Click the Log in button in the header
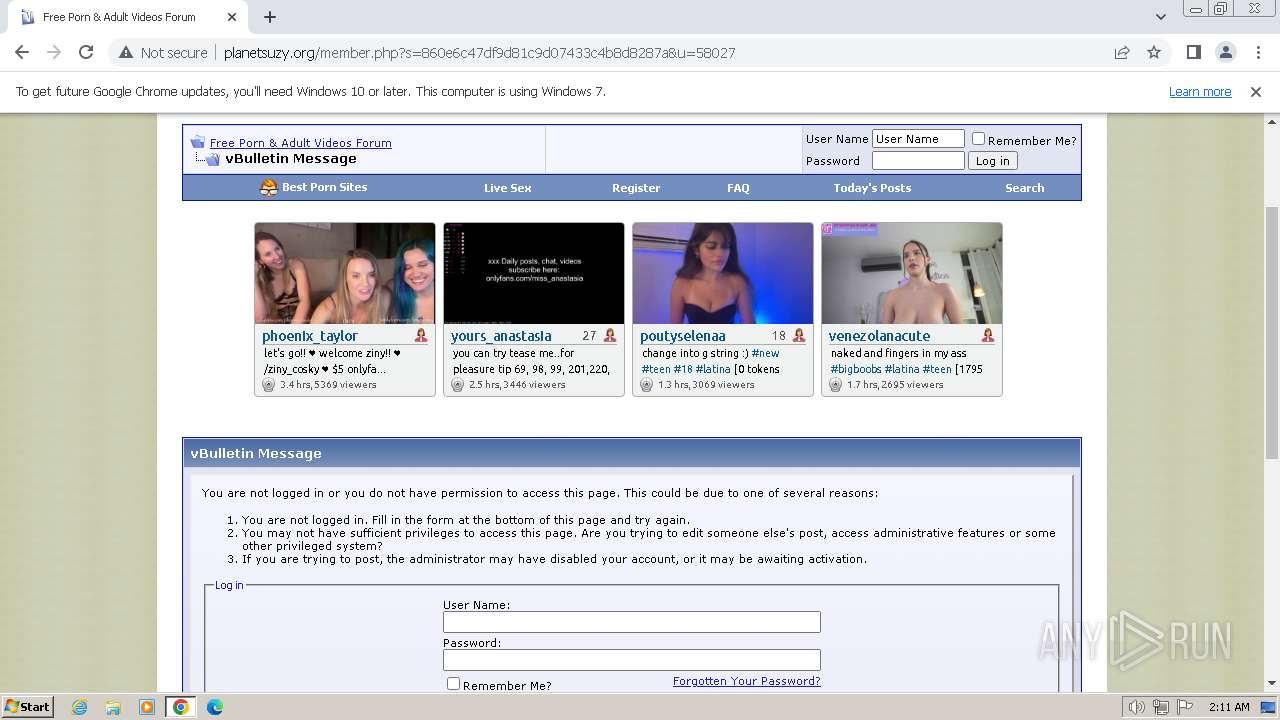Screen dimensions: 1280x720 (992, 161)
